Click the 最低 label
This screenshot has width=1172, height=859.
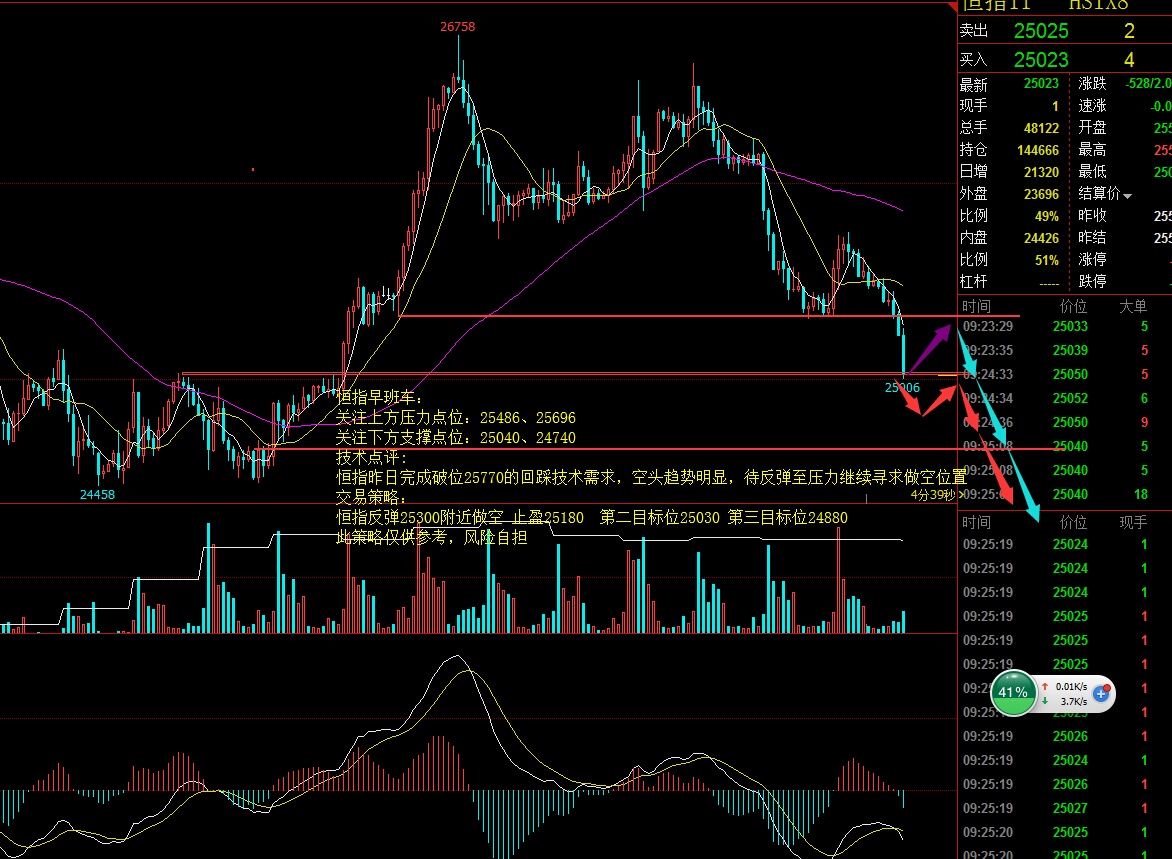pyautogui.click(x=1092, y=172)
